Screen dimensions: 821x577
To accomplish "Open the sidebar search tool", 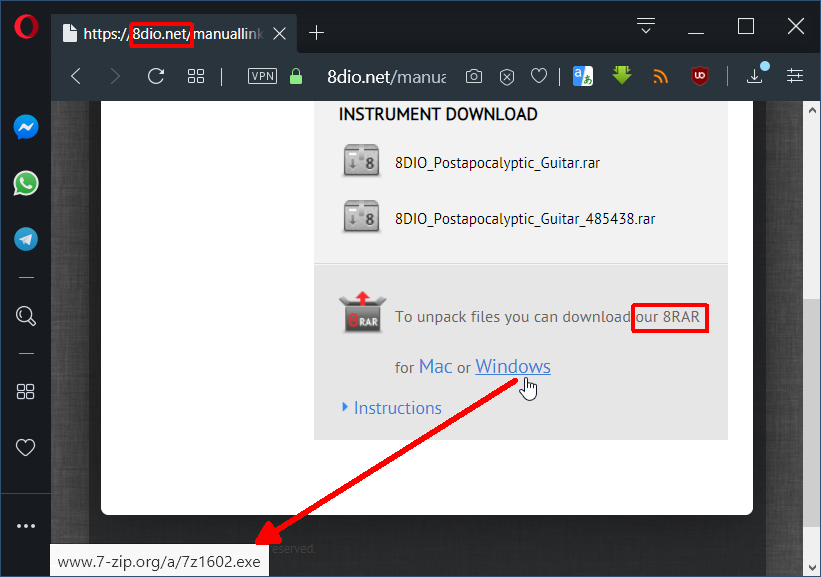I will [x=26, y=316].
